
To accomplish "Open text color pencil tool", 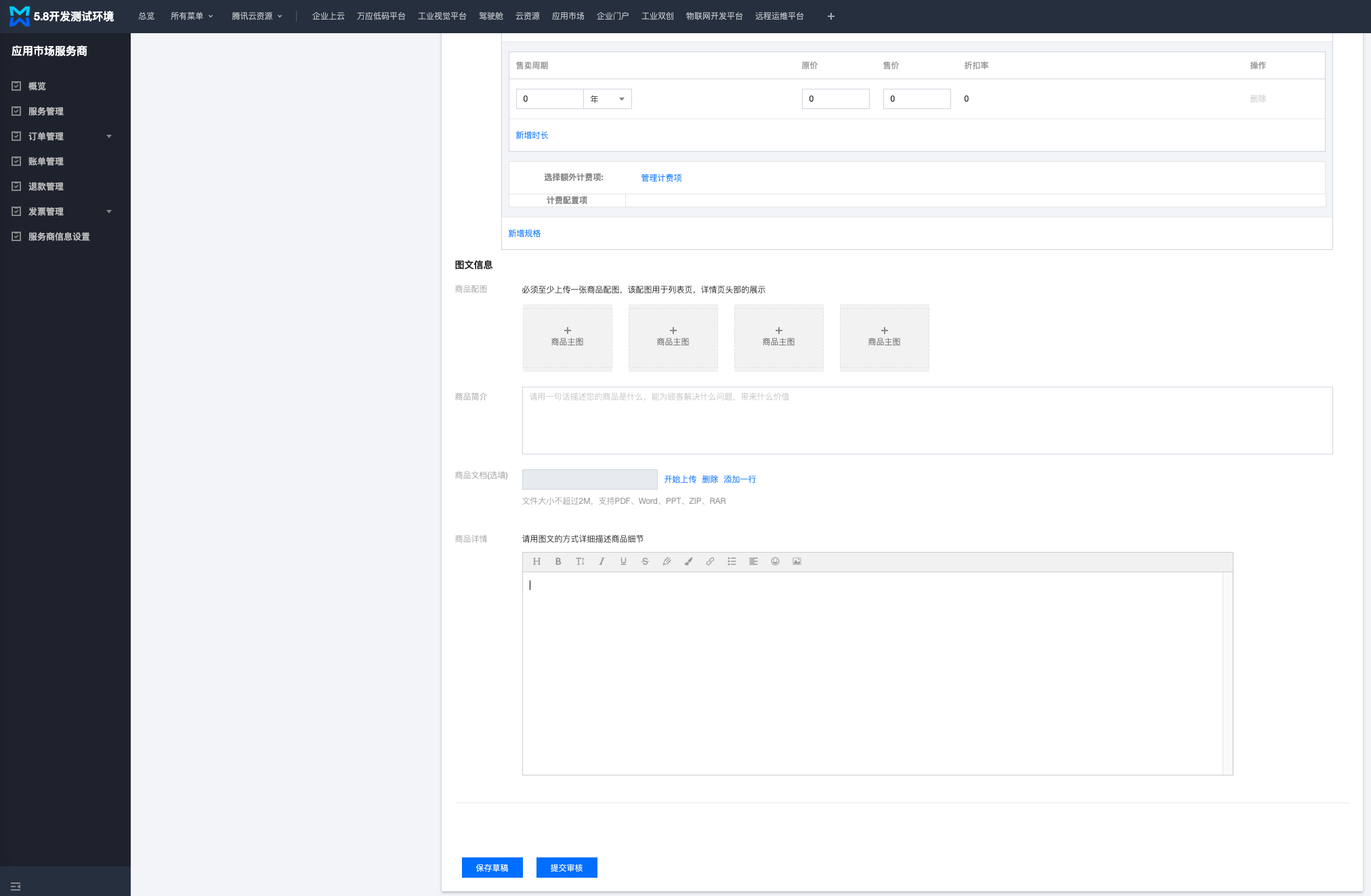I will pyautogui.click(x=667, y=561).
